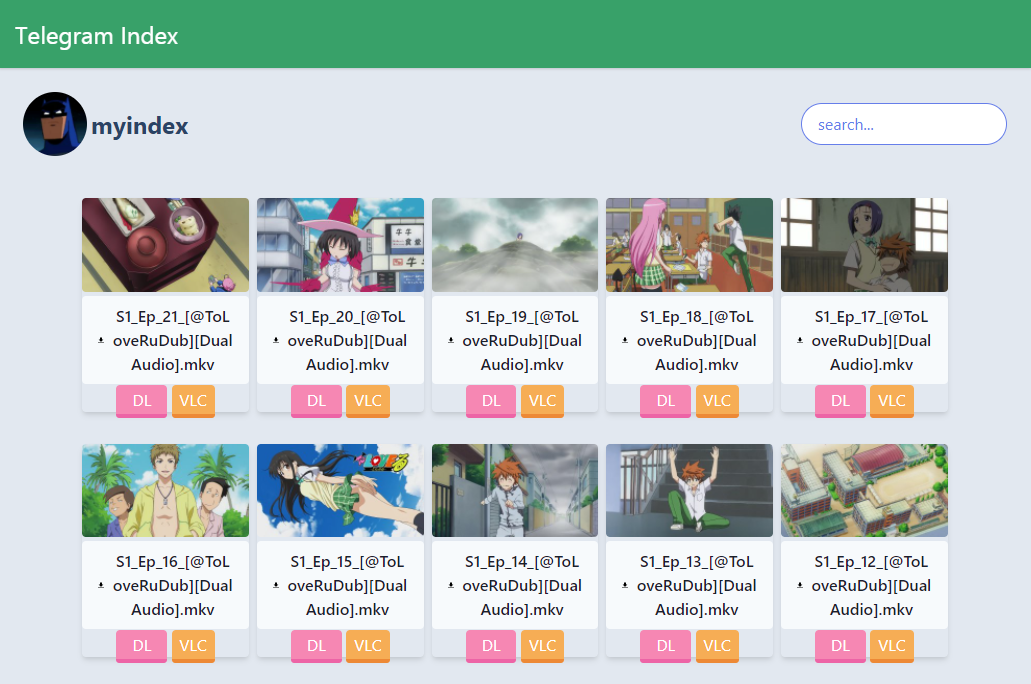Screen dimensions: 1031x684
Task: Select VLC for S1_Ep_12 file
Action: 892,646
